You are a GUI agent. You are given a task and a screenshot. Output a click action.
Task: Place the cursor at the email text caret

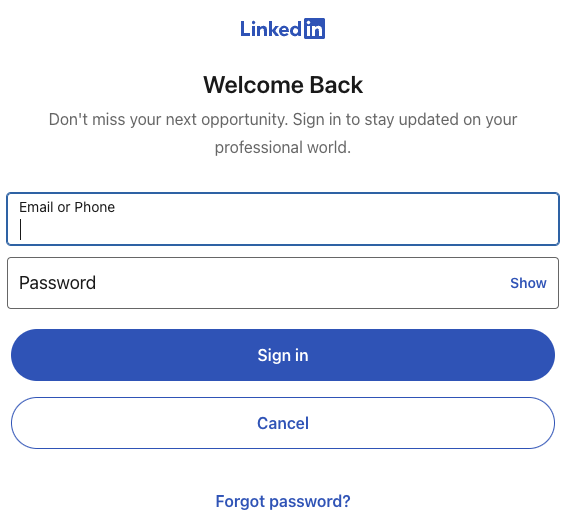point(21,229)
